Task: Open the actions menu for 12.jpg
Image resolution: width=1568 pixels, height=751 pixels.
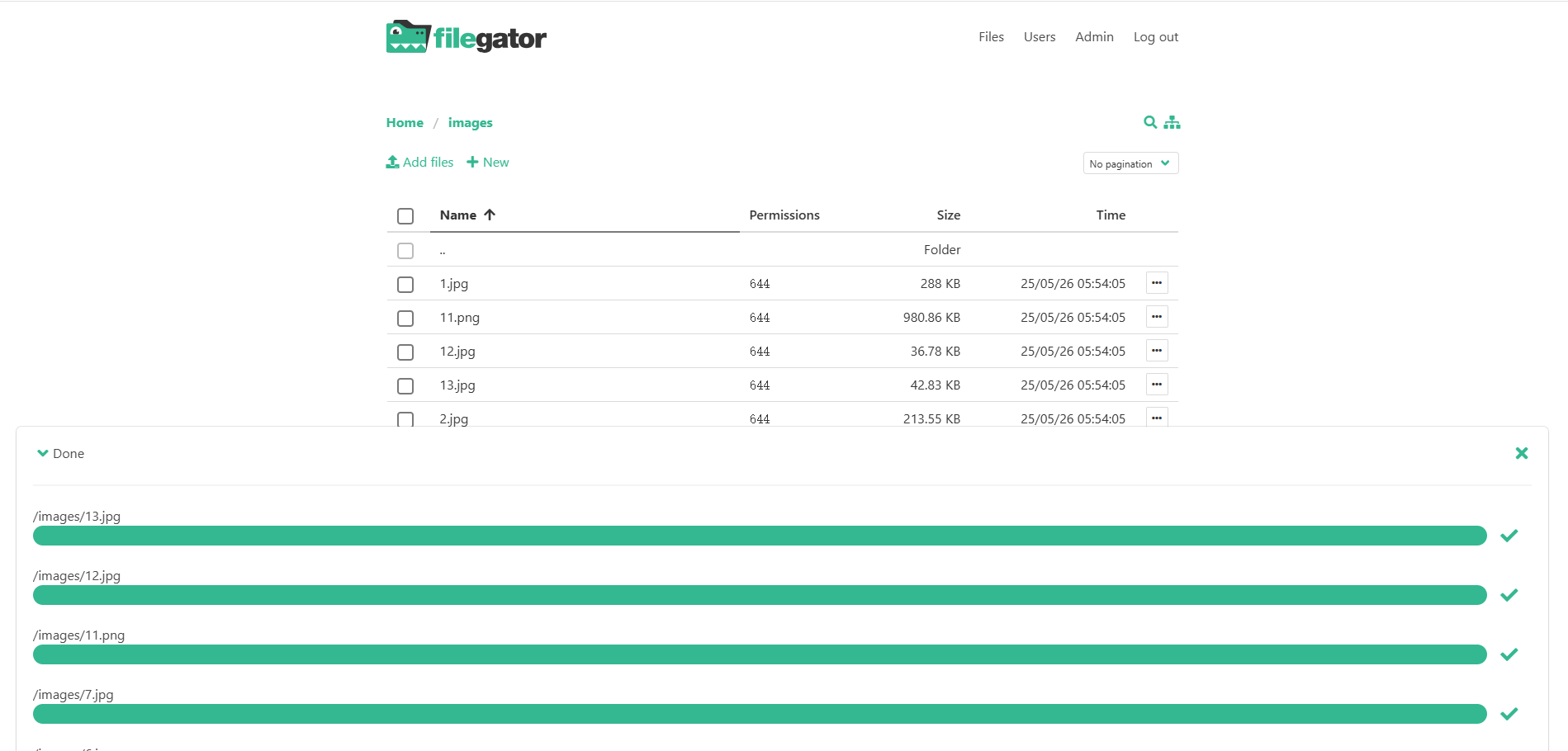Action: 1156,351
